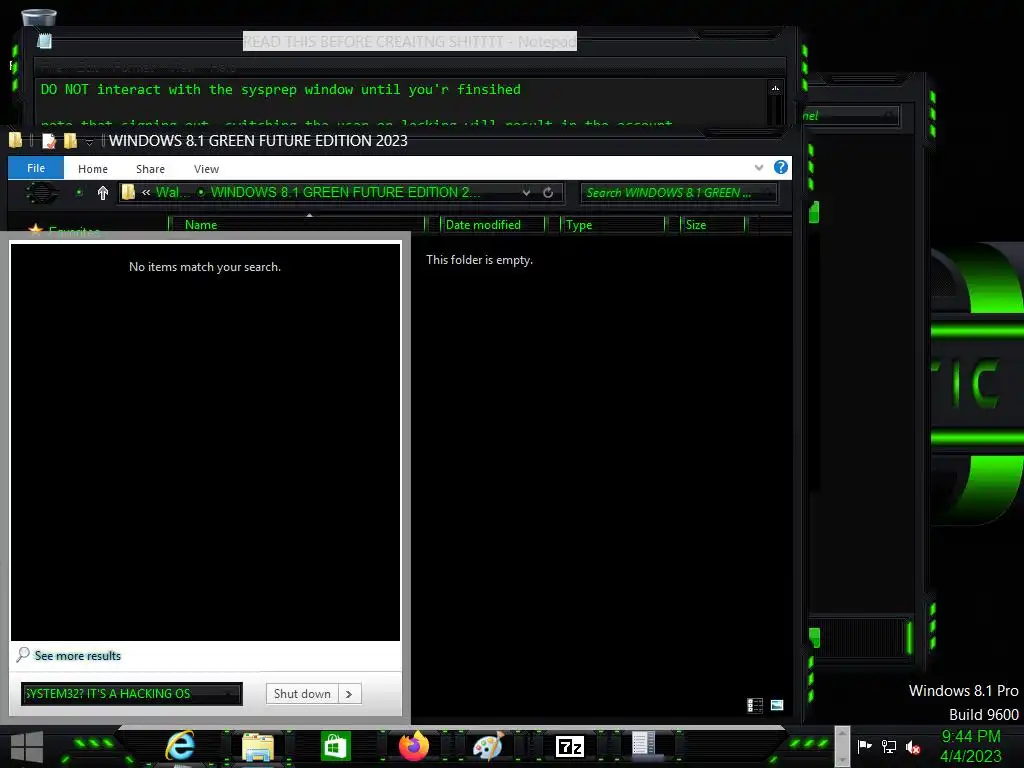The width and height of the screenshot is (1024, 768).
Task: Click the Notepad scrollbar up arrow
Action: pos(775,88)
